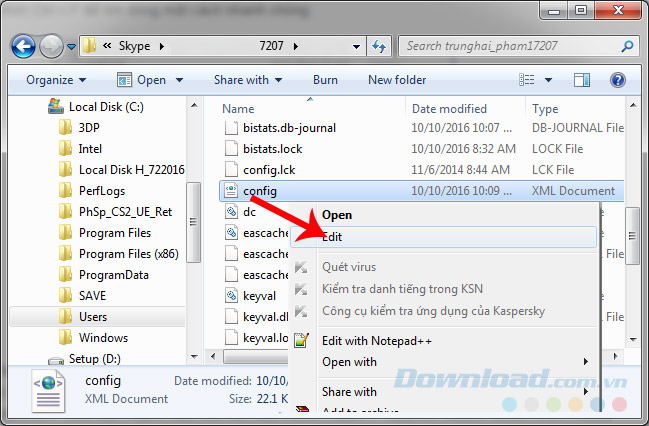This screenshot has width=649, height=426.
Task: Select the PhSp_CS2_UE_Ret folder
Action: tap(125, 212)
